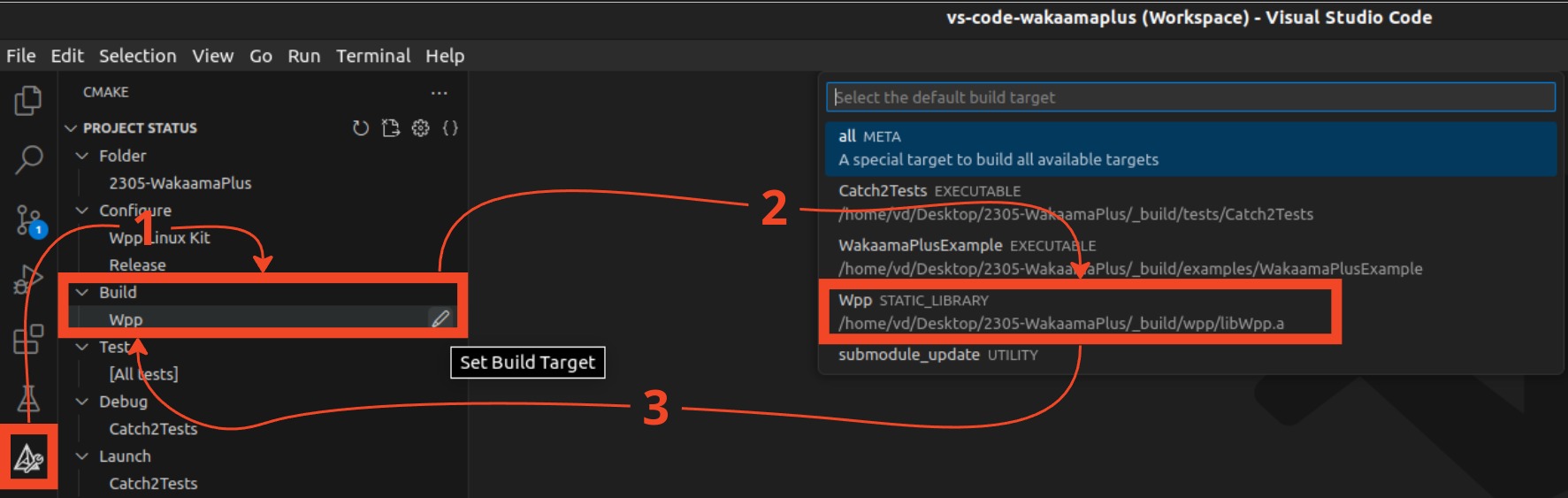The width and height of the screenshot is (1568, 498).
Task: Pick the submodule_update UTILITY target
Action: tap(937, 355)
